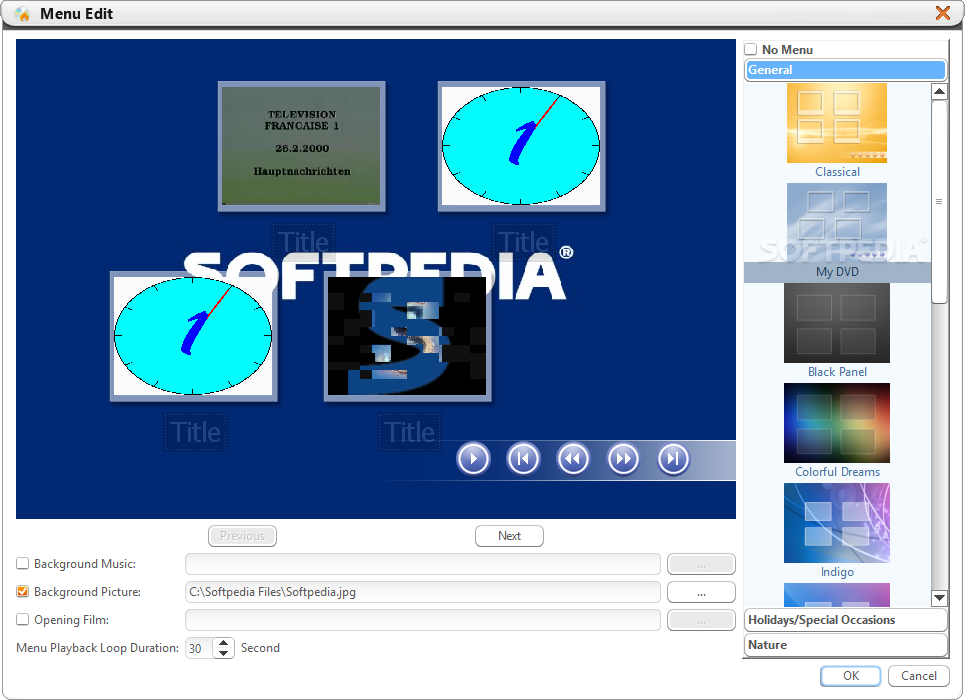965x700 pixels.
Task: Select the top-right clock video thumbnail
Action: coord(521,147)
